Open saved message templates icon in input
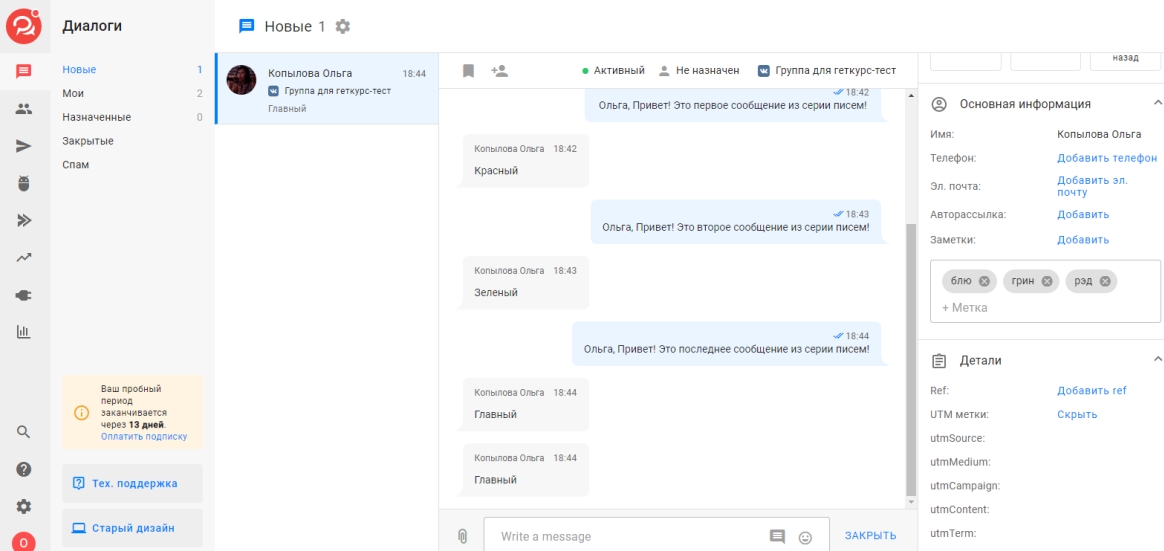The image size is (1164, 551). click(x=777, y=537)
